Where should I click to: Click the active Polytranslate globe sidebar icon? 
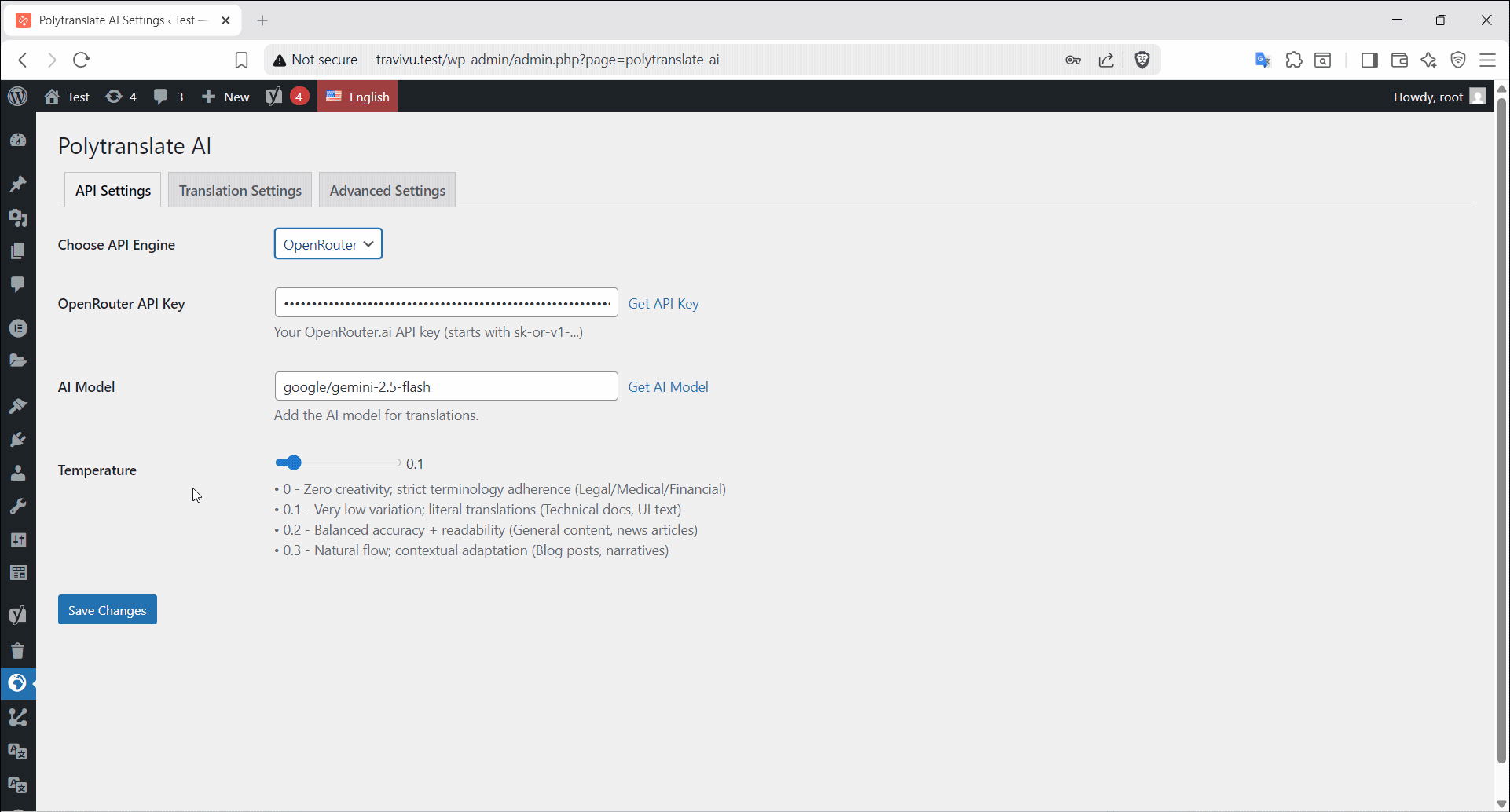pyautogui.click(x=18, y=683)
